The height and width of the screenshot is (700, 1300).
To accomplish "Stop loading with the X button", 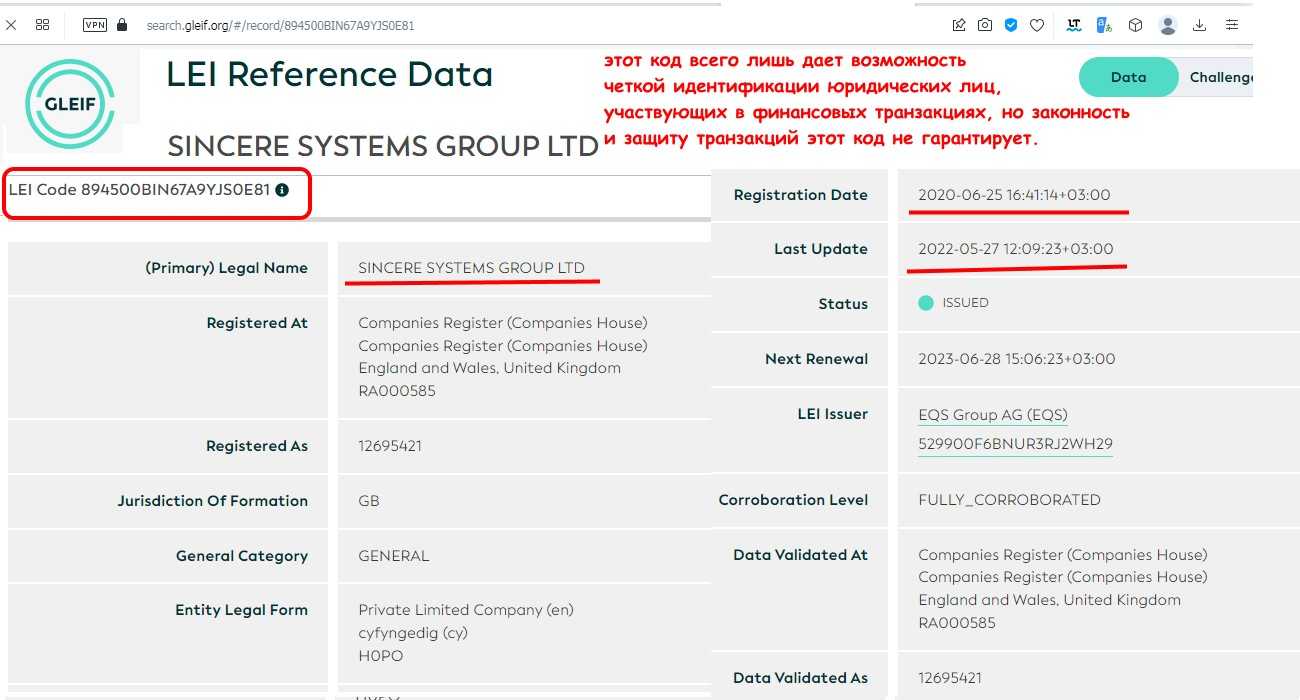I will [11, 25].
